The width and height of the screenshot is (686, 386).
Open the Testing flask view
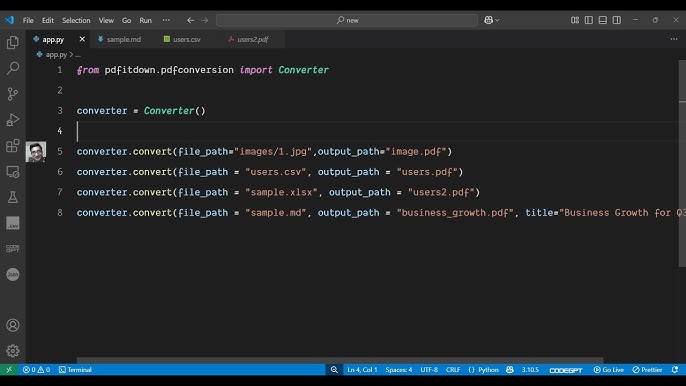click(13, 197)
